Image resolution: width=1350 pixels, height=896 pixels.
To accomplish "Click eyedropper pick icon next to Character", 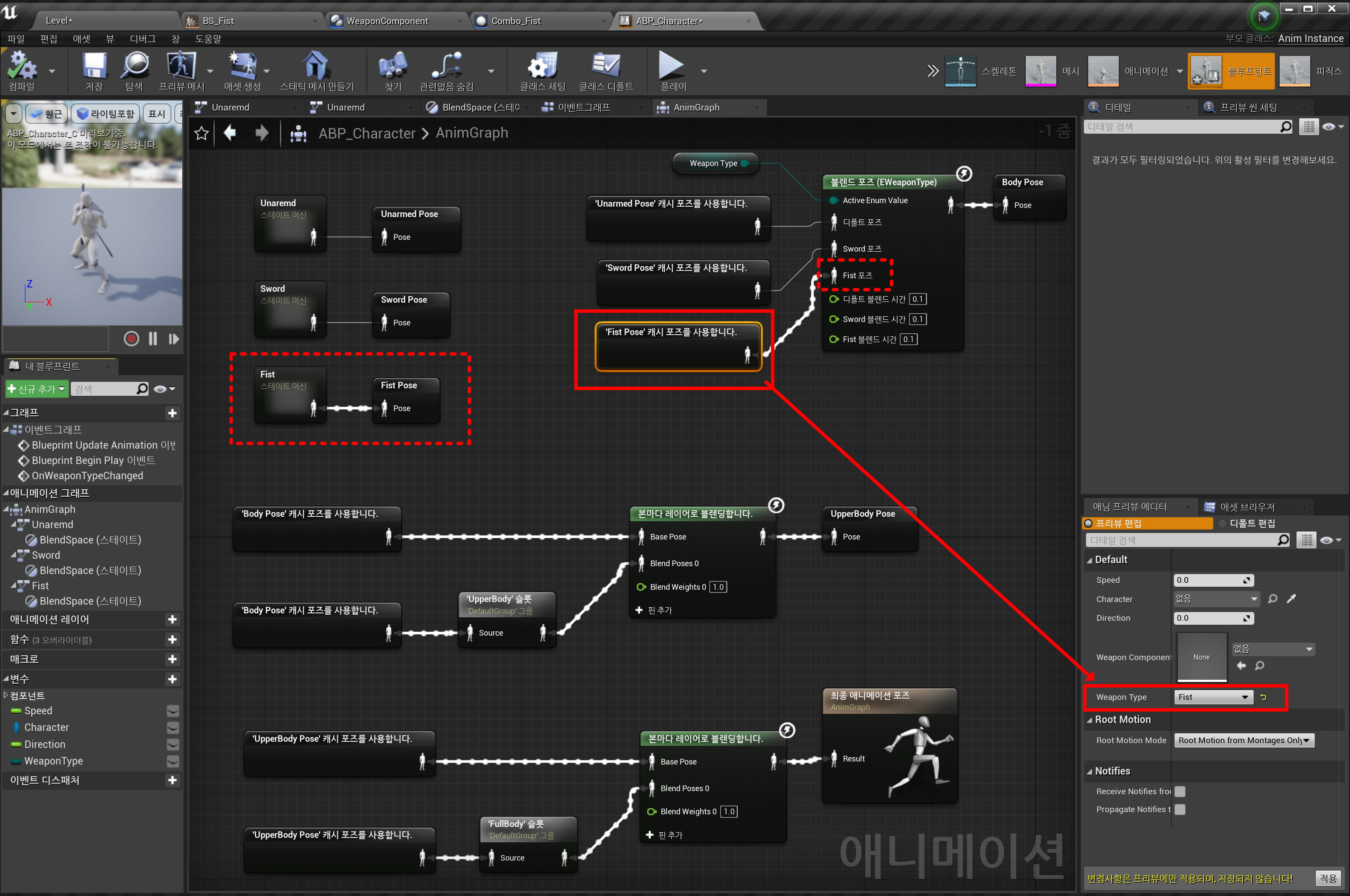I will click(x=1291, y=599).
